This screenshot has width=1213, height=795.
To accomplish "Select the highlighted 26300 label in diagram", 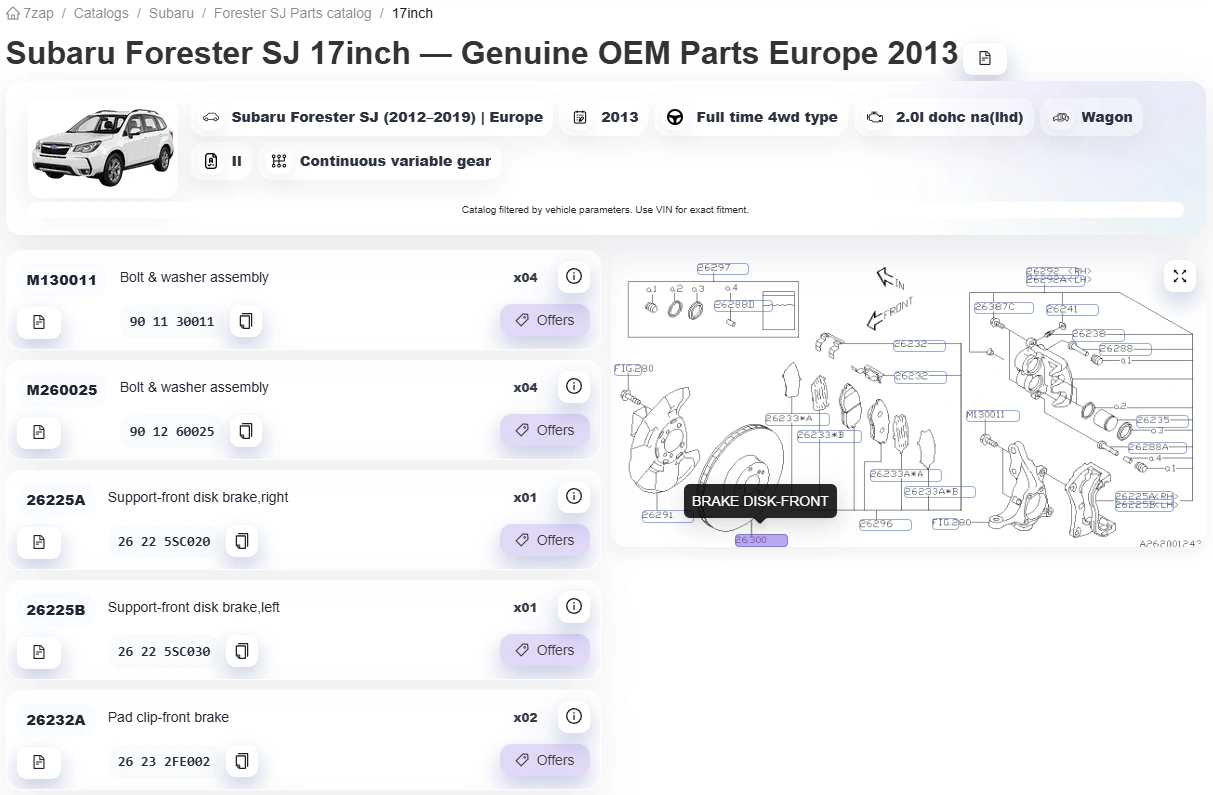I will pos(761,540).
